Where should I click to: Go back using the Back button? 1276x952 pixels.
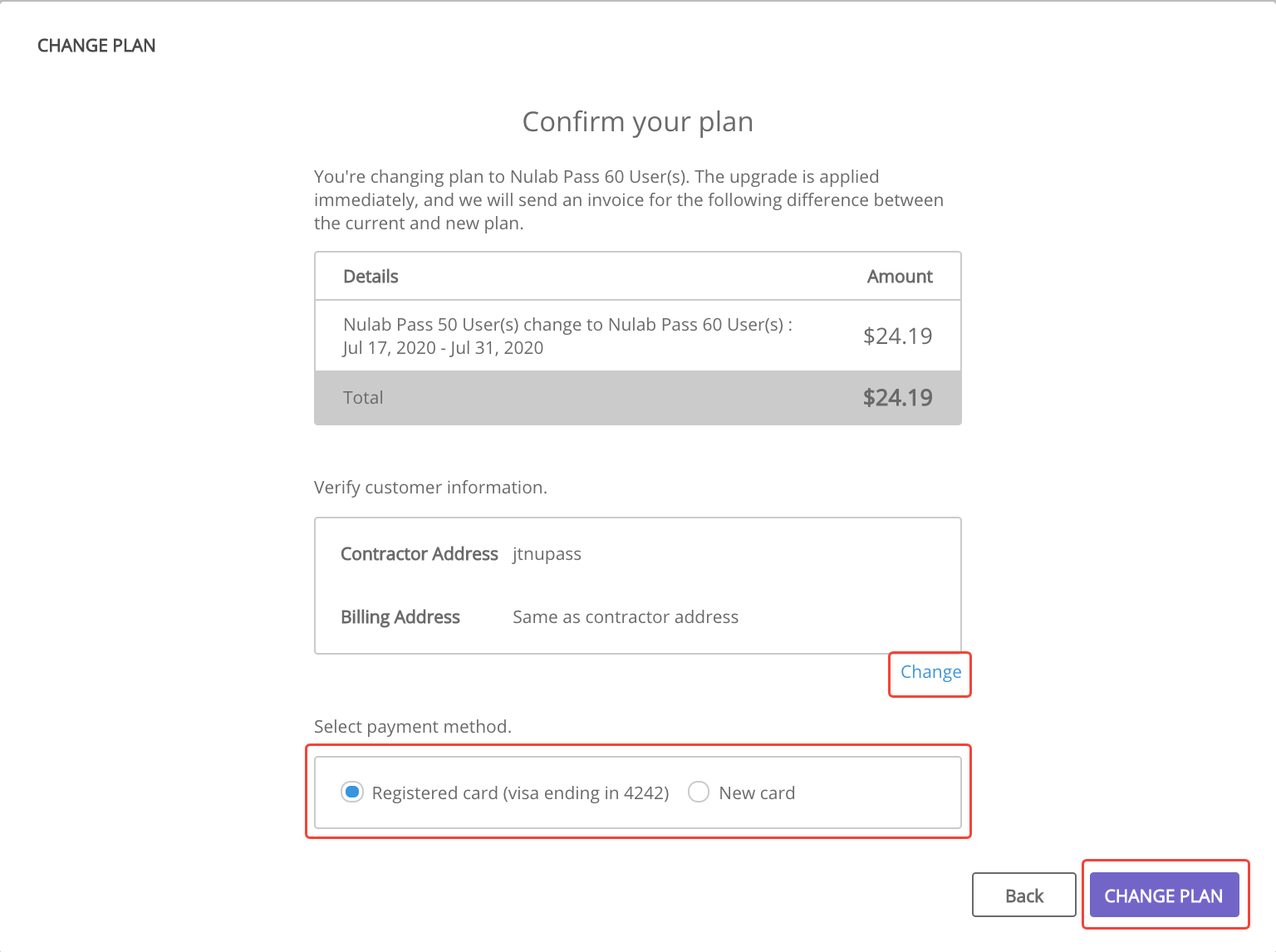1024,896
